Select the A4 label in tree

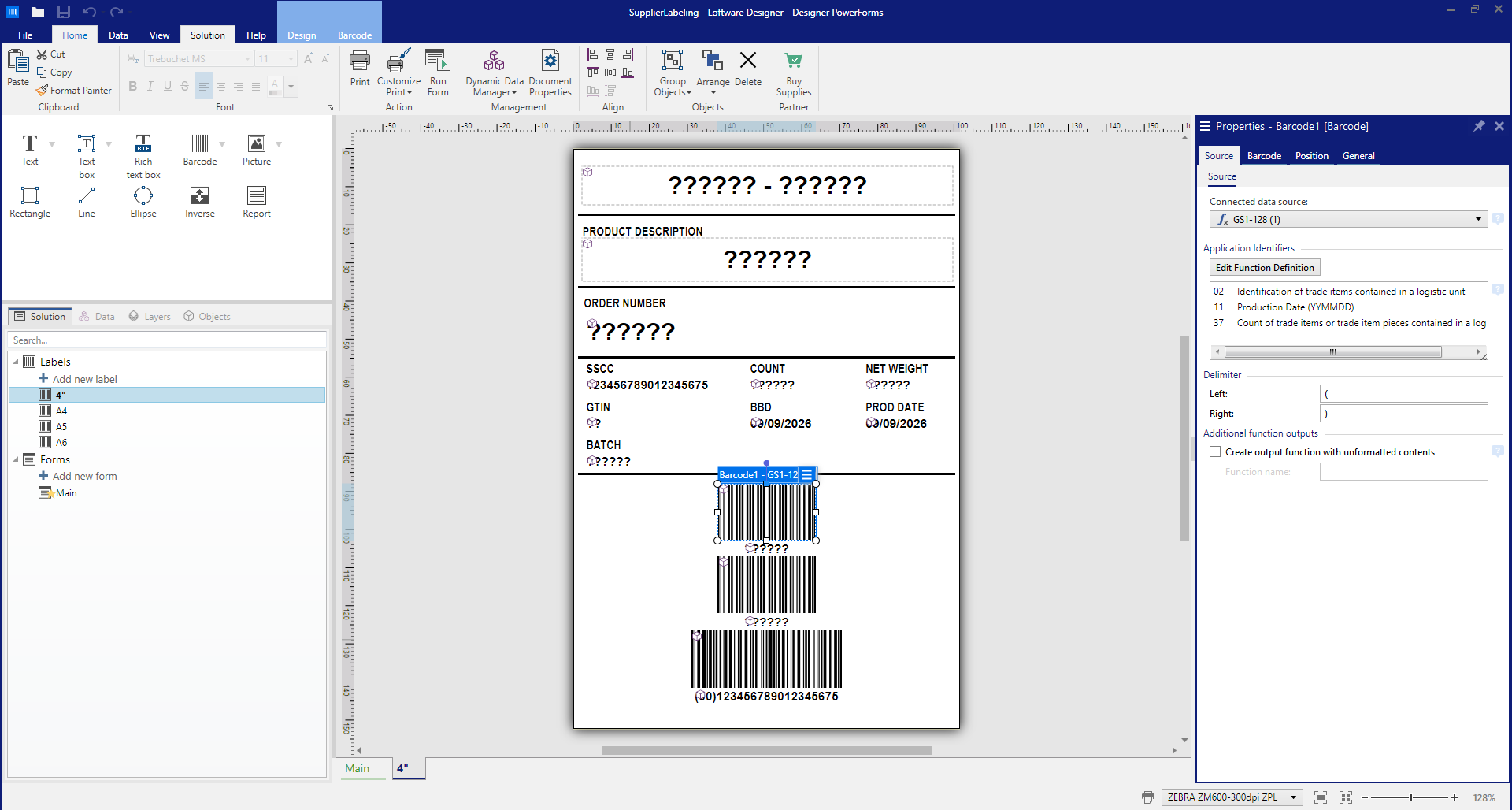point(61,411)
